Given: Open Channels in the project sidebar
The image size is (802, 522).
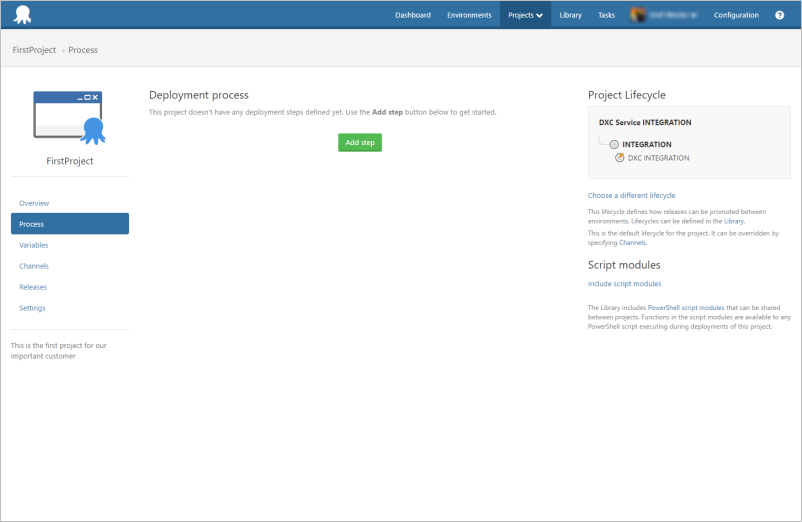Looking at the screenshot, I should (34, 266).
